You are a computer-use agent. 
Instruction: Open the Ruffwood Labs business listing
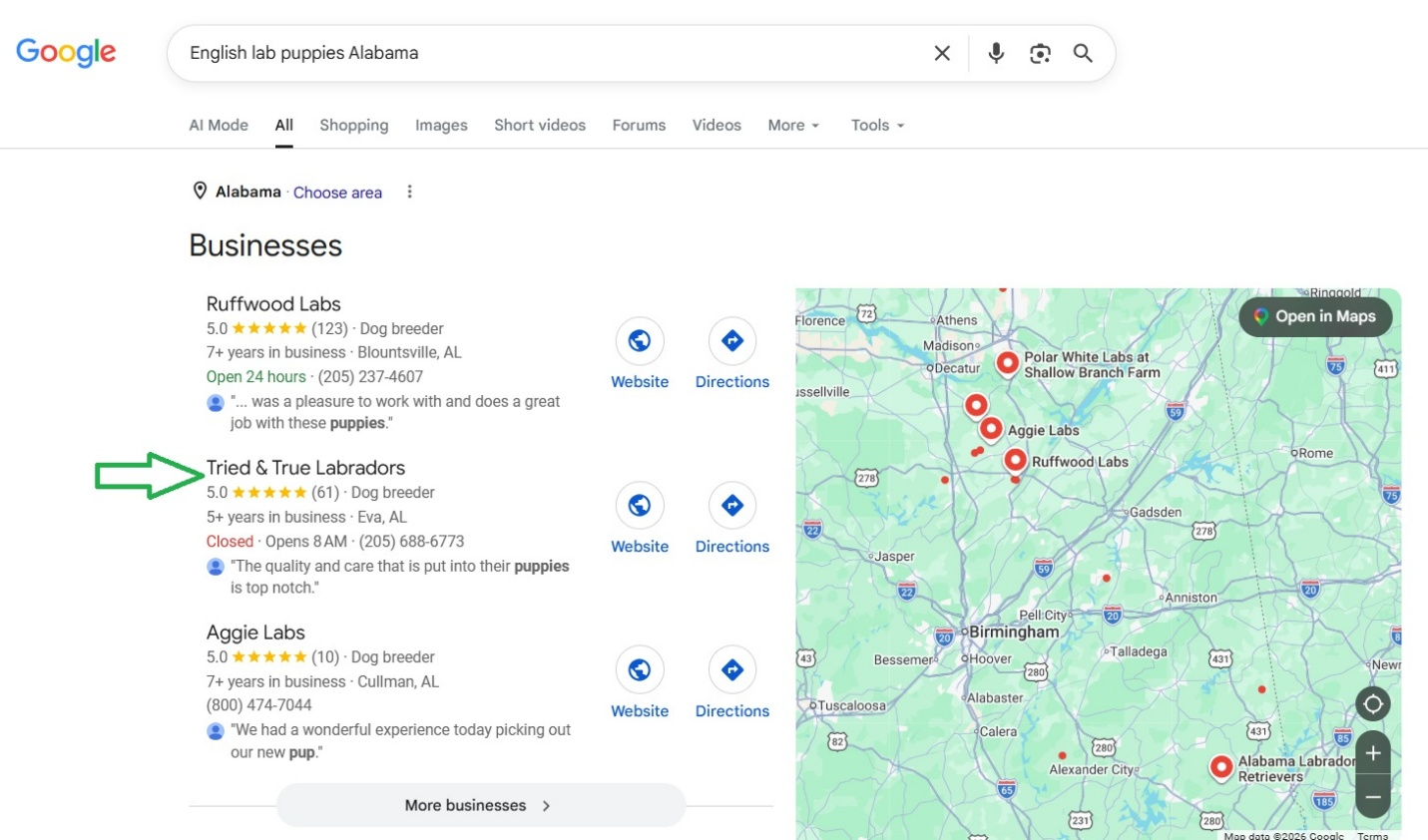(x=273, y=303)
